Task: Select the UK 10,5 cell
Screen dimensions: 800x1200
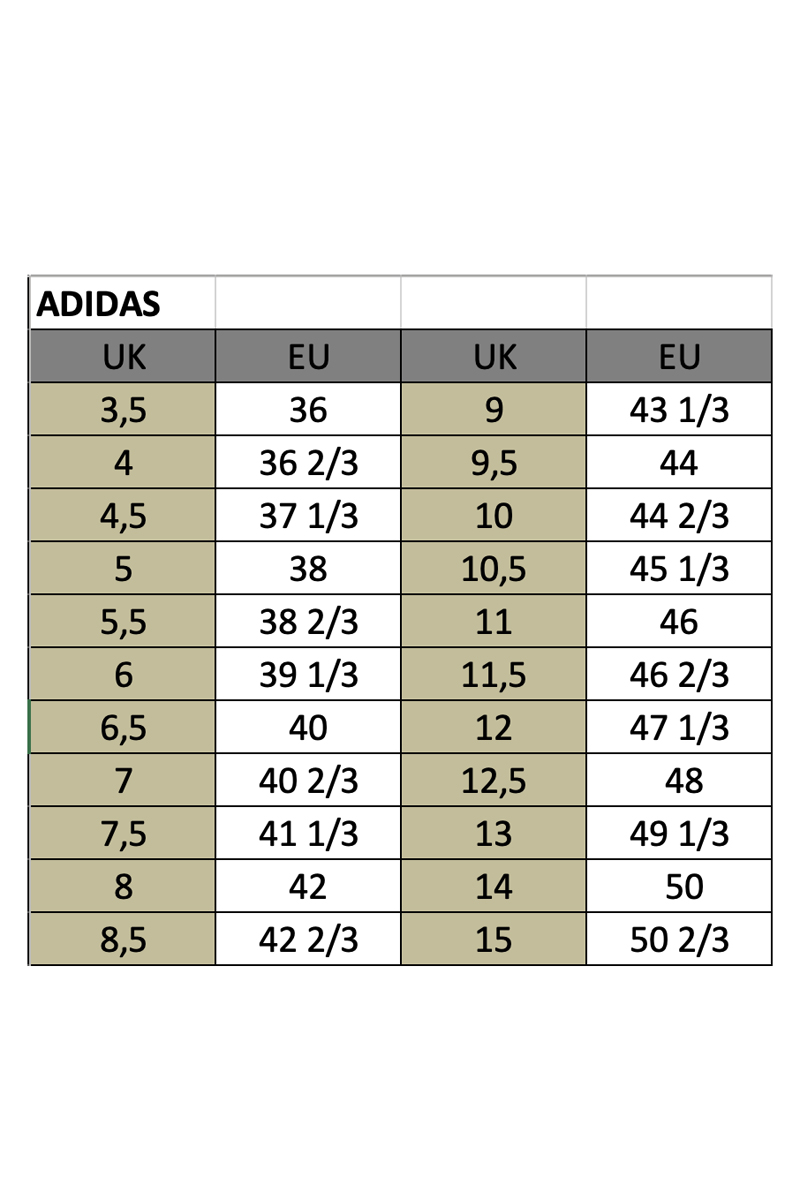Action: [494, 568]
